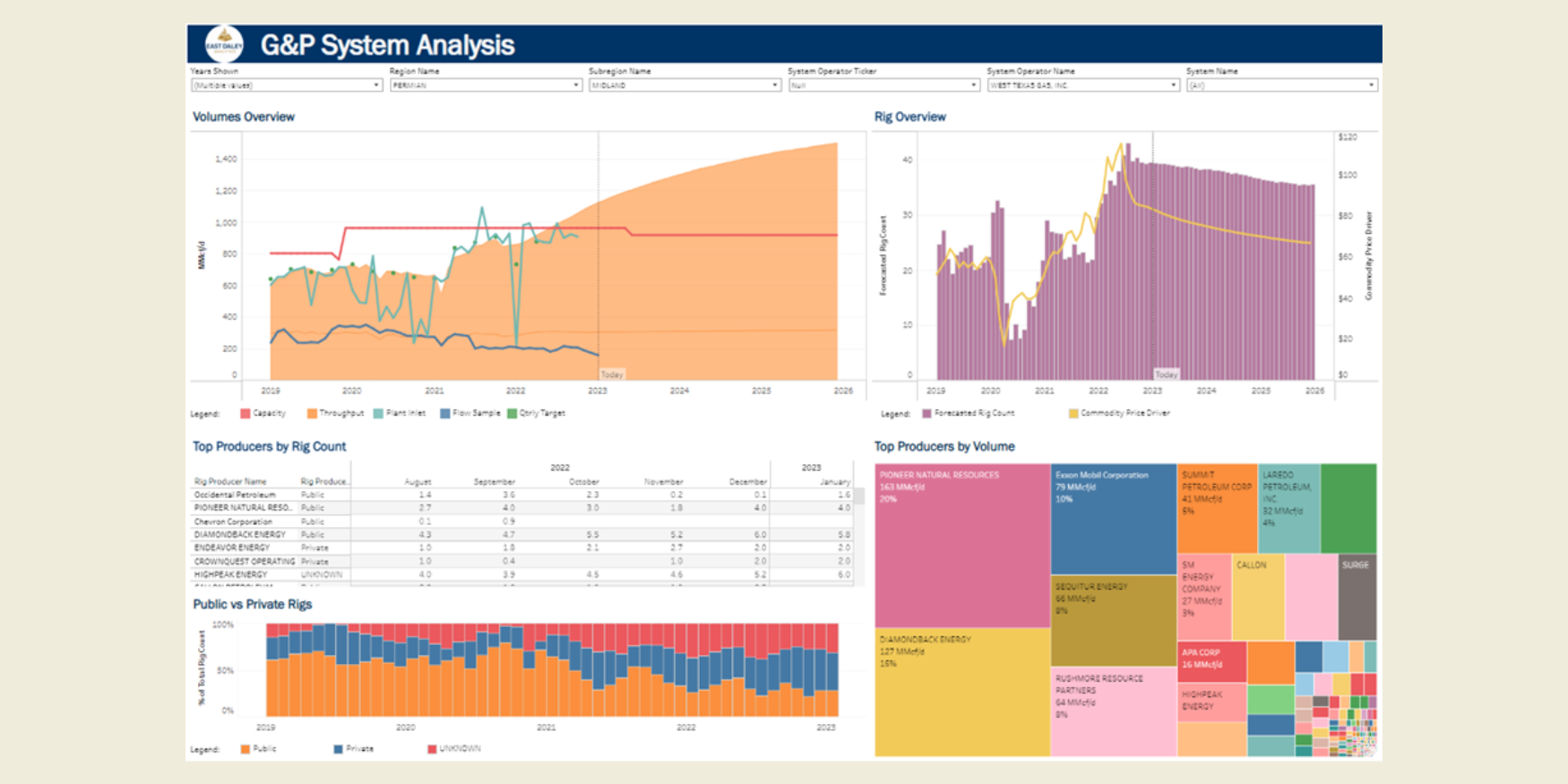
Task: Click the Commodity Price Driver legend swatch
Action: [x=1073, y=414]
